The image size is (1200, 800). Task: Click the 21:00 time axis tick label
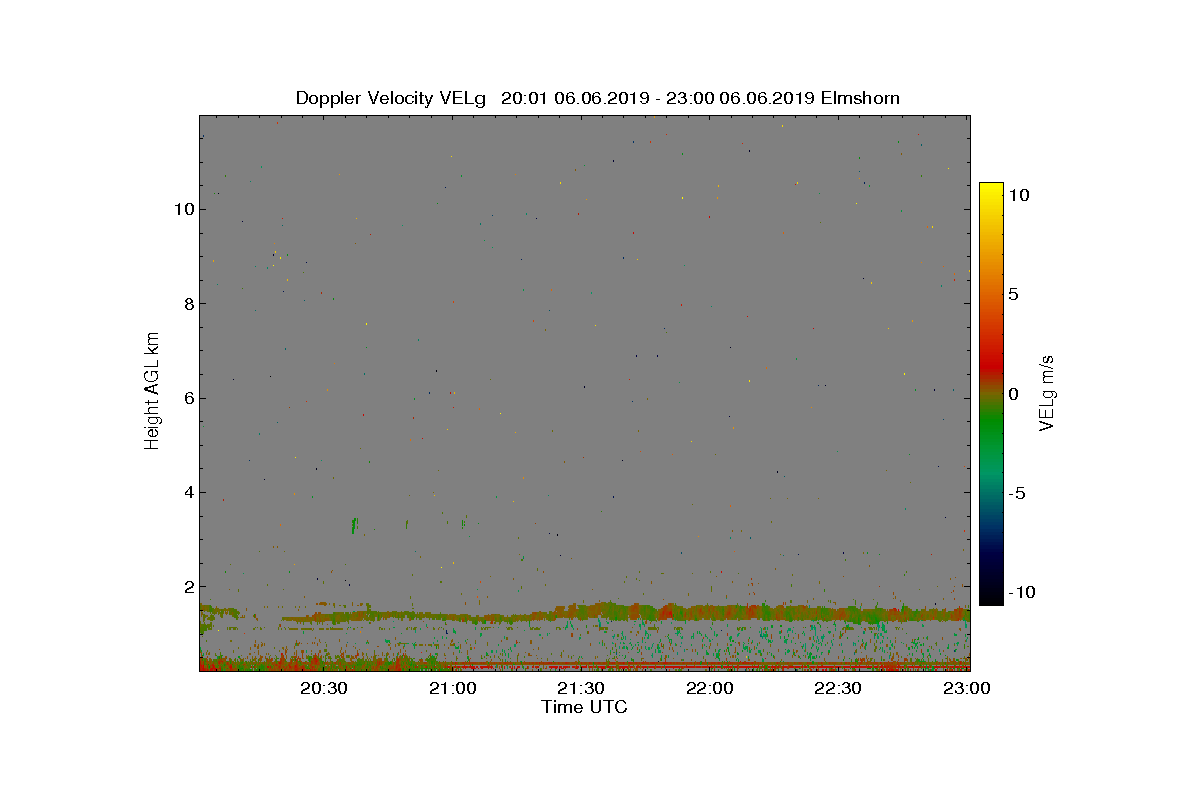(x=453, y=688)
